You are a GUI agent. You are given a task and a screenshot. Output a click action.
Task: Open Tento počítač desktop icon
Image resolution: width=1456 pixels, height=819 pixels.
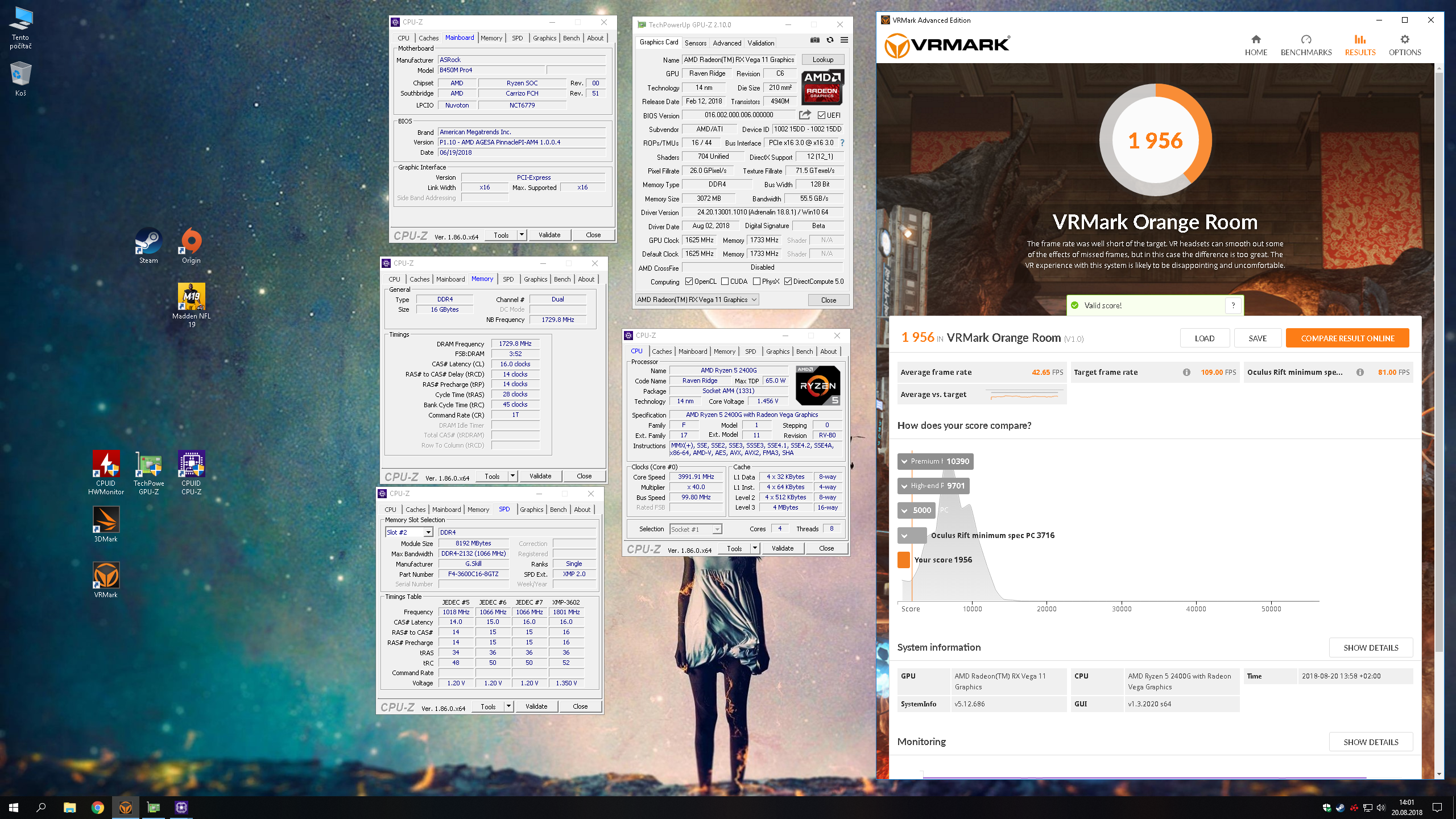(20, 28)
